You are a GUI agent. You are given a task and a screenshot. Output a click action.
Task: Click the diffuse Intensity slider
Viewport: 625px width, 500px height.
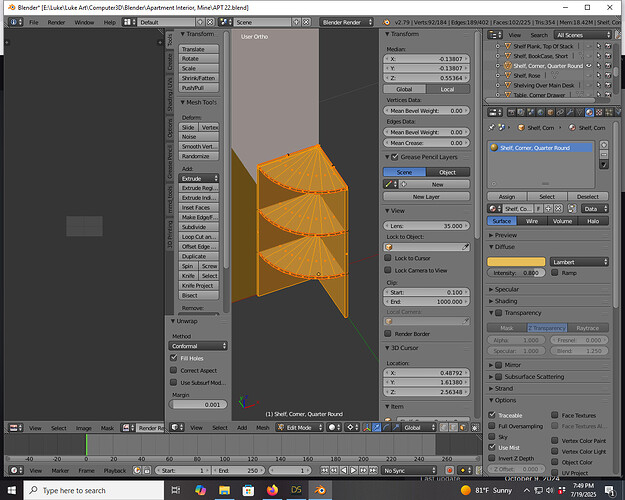tap(516, 273)
